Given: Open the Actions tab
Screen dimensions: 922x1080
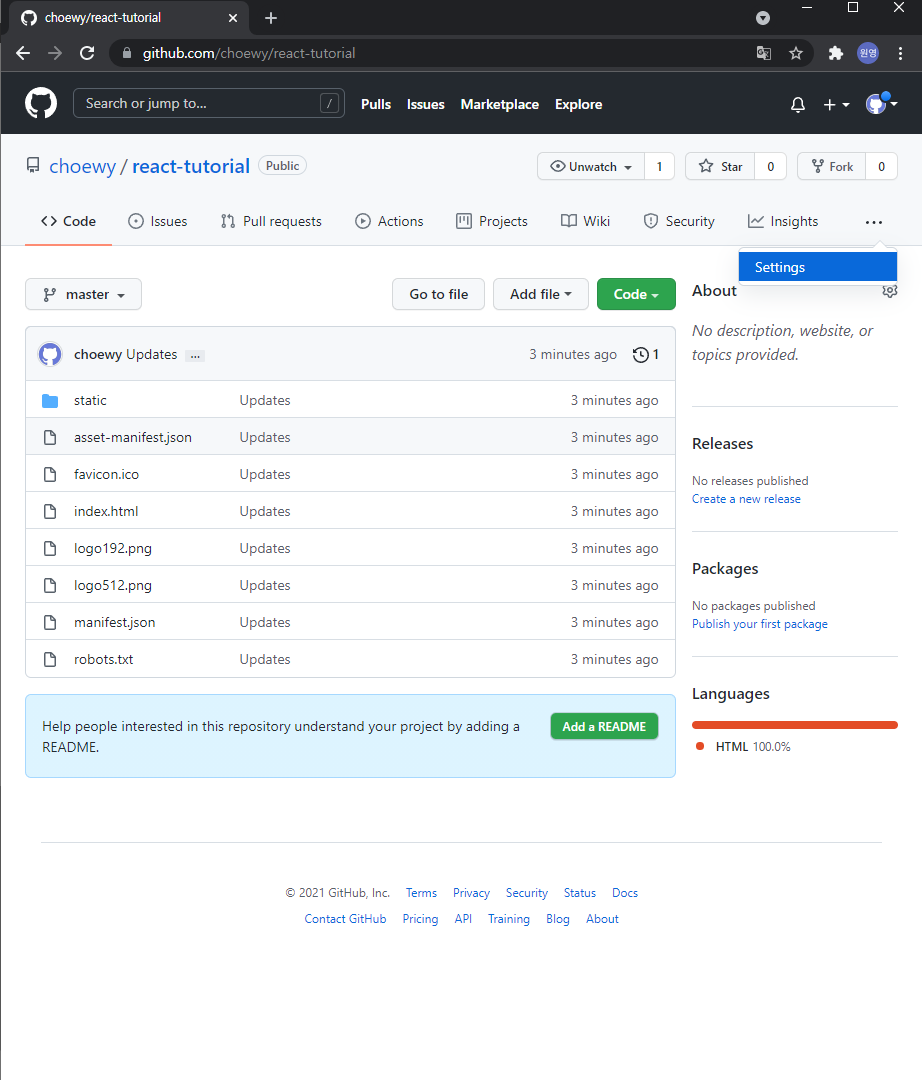Looking at the screenshot, I should pos(389,221).
